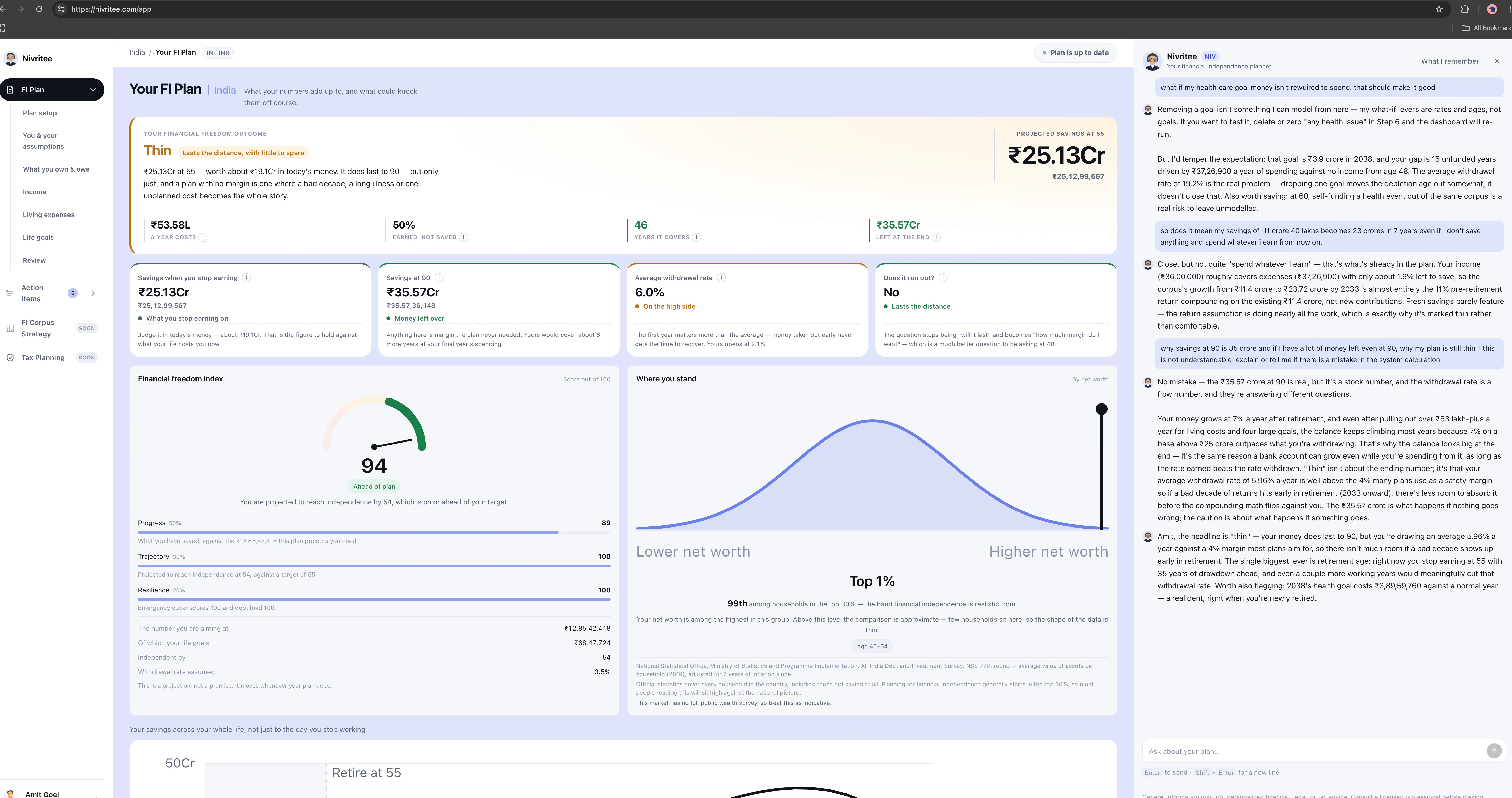The image size is (1512, 798).
Task: Open Plan setup step
Action: (x=40, y=113)
